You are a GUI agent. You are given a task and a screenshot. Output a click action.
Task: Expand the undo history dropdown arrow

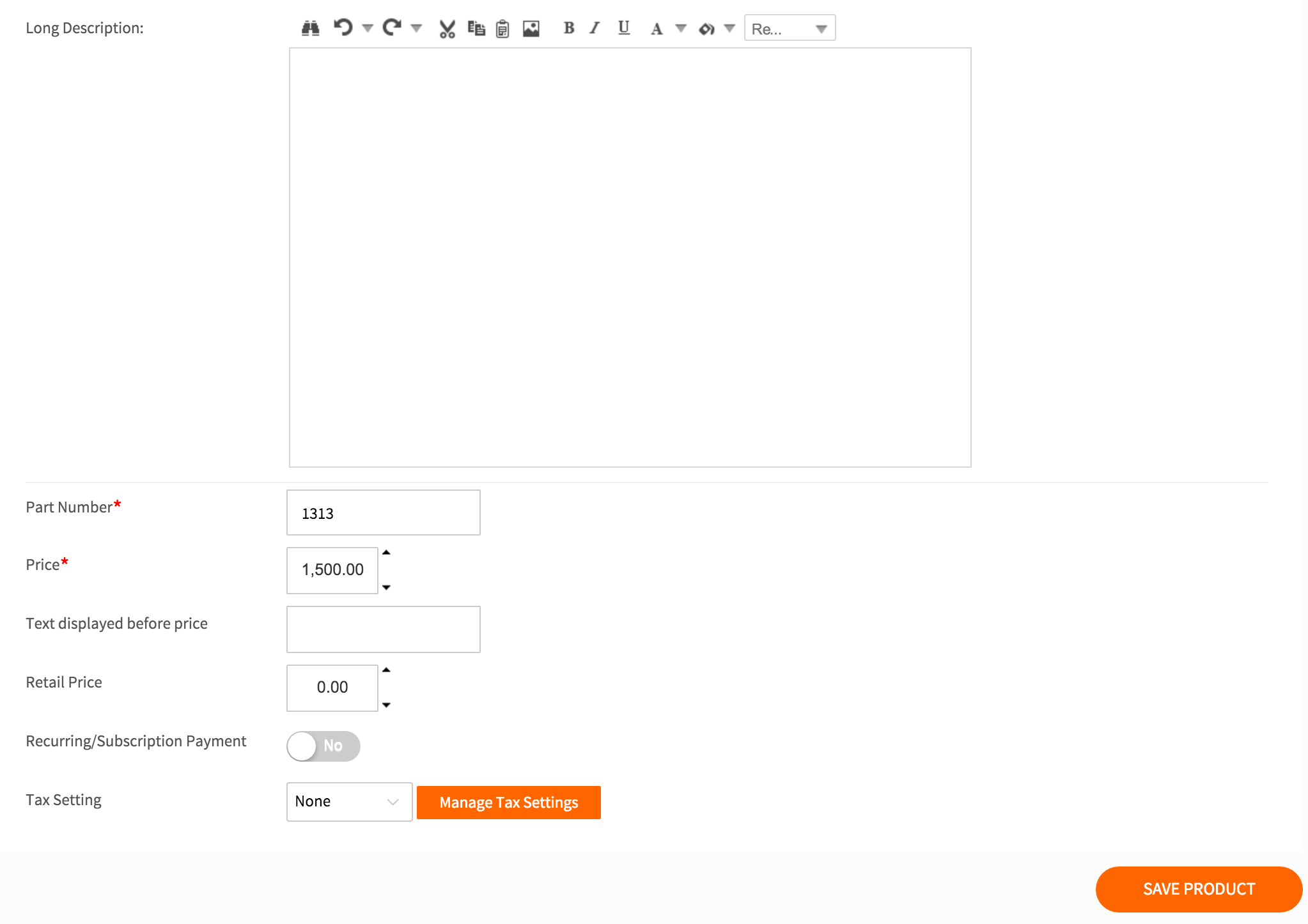click(368, 28)
